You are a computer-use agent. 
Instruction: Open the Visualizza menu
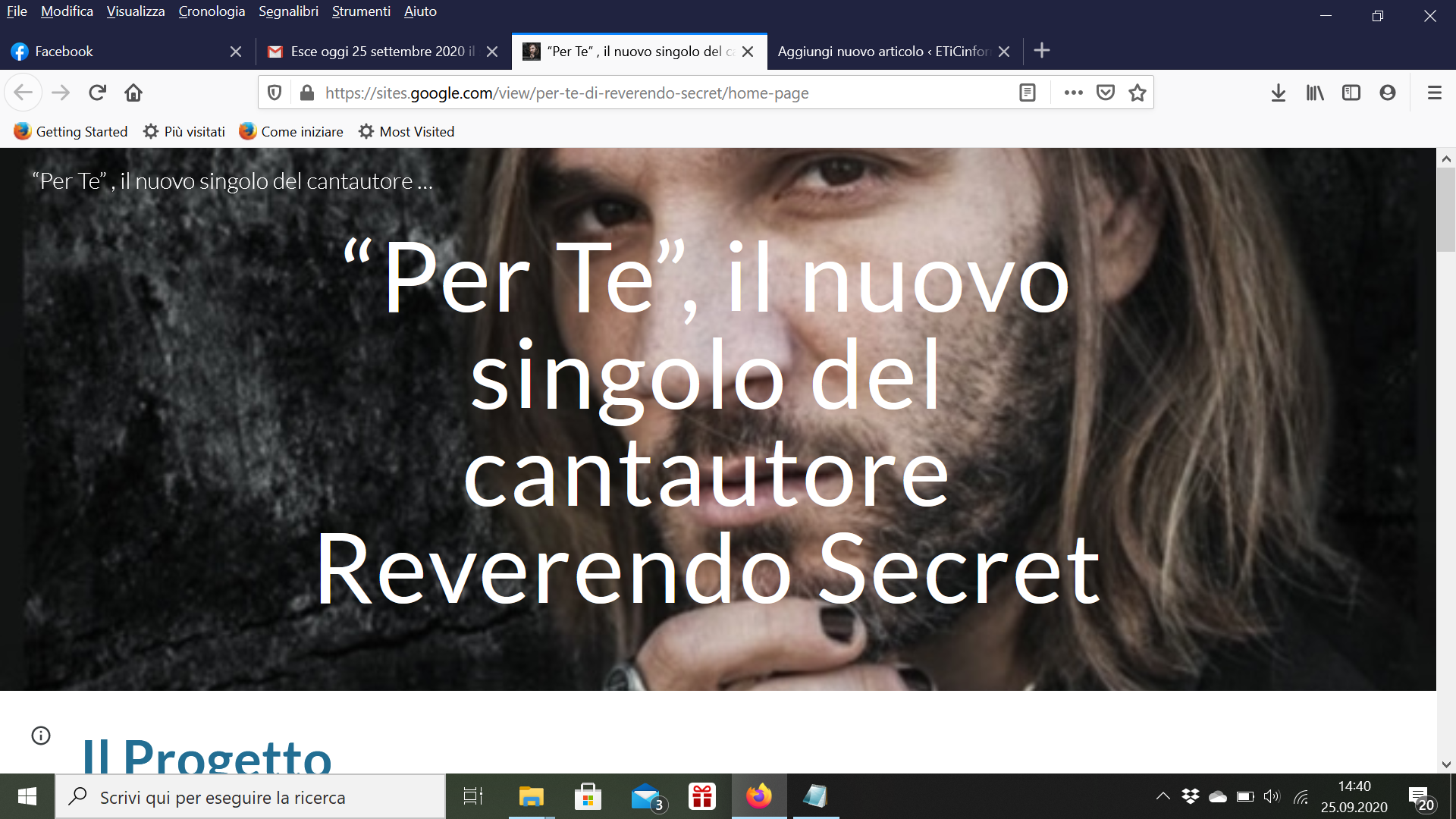tap(136, 11)
